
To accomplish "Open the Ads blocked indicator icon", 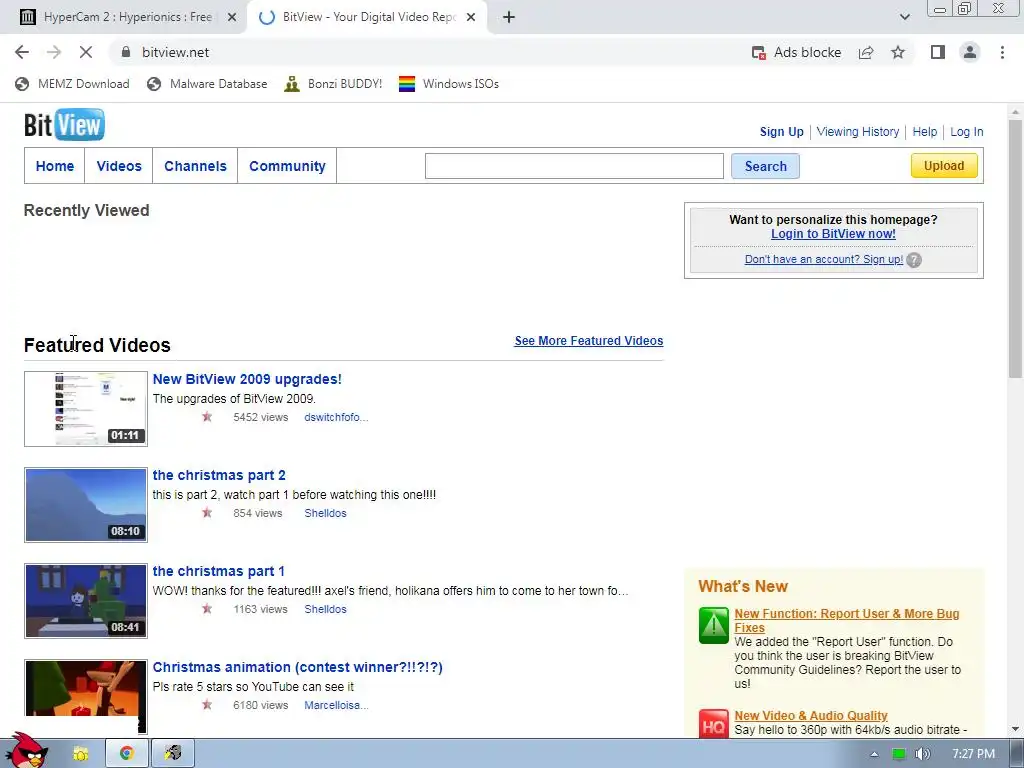I will tap(758, 53).
